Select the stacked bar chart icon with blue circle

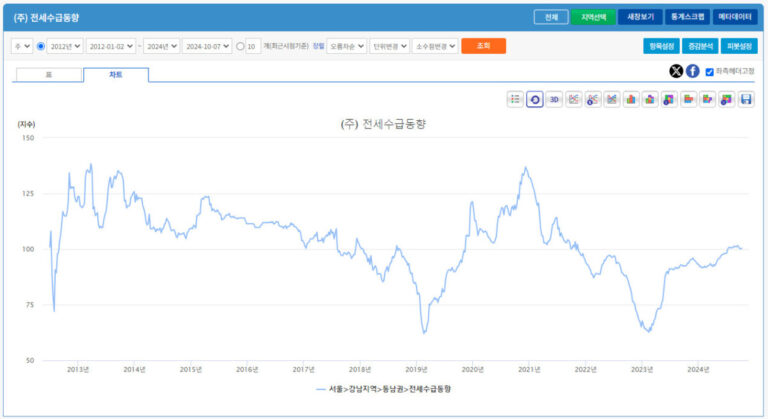tap(669, 99)
